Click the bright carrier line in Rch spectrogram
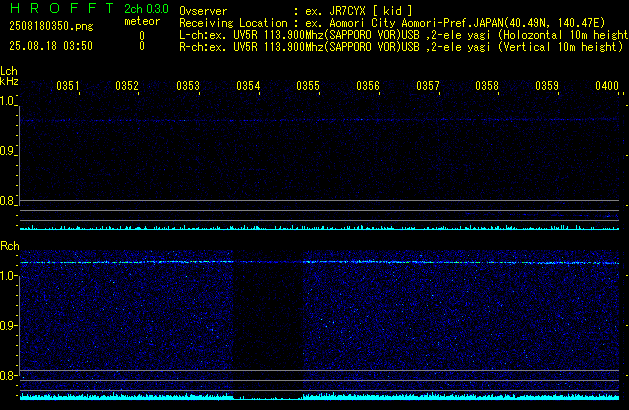The image size is (629, 410). click(x=320, y=262)
